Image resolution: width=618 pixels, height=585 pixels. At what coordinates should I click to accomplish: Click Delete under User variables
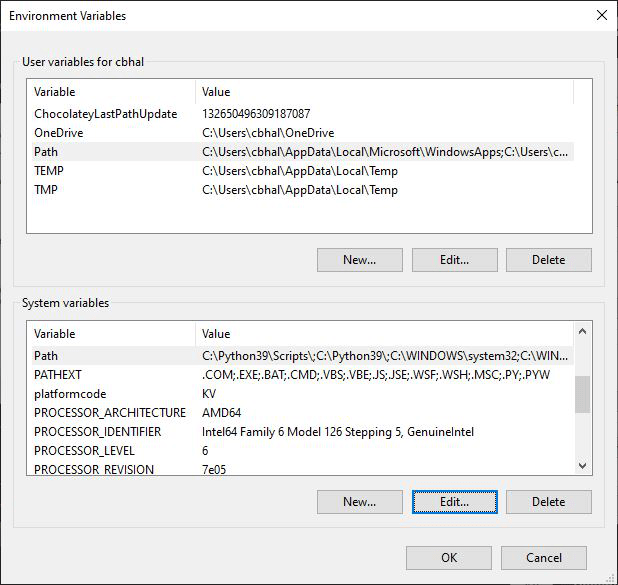pos(548,260)
